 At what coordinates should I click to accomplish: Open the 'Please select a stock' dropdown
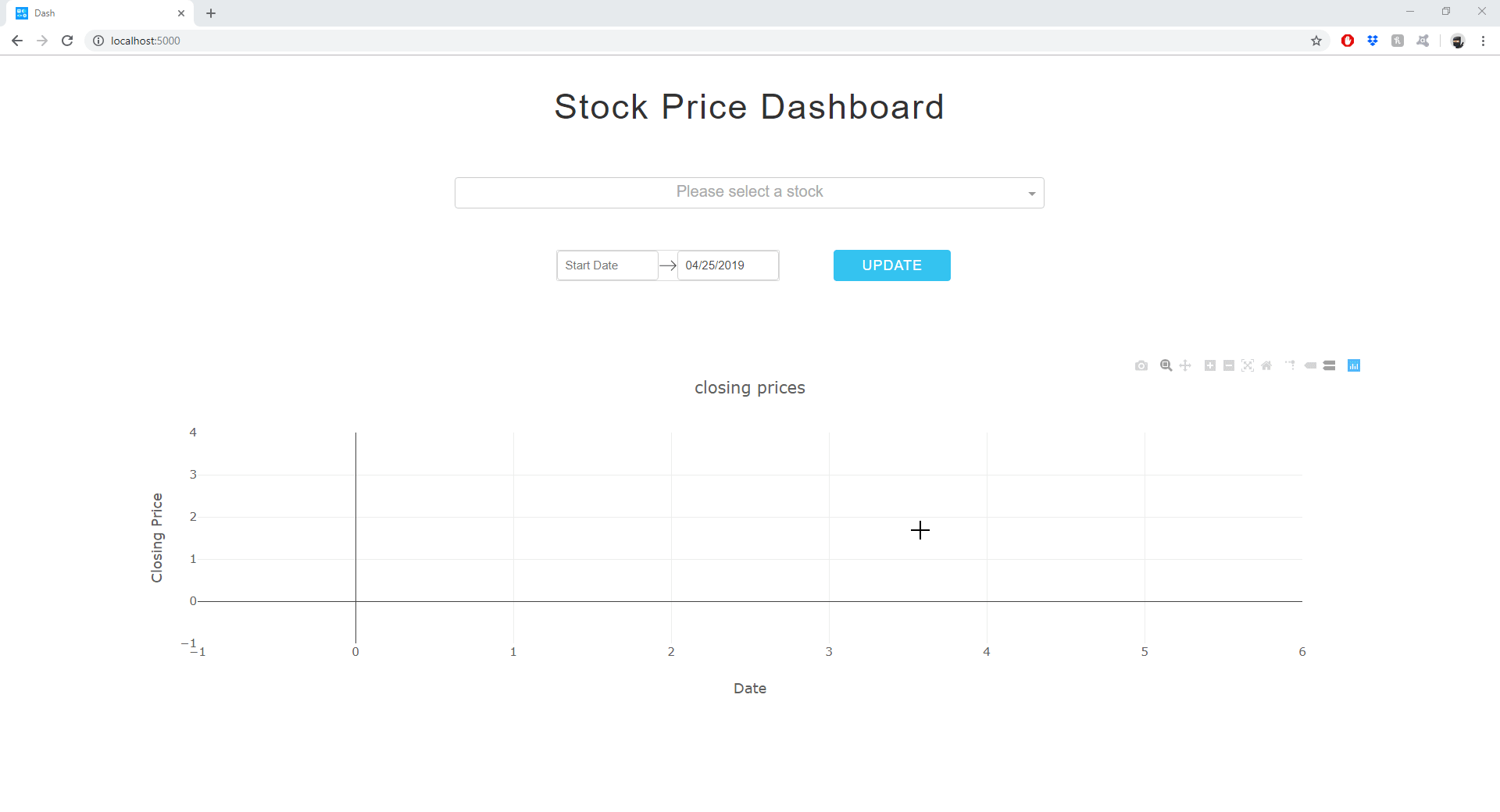[x=749, y=193]
